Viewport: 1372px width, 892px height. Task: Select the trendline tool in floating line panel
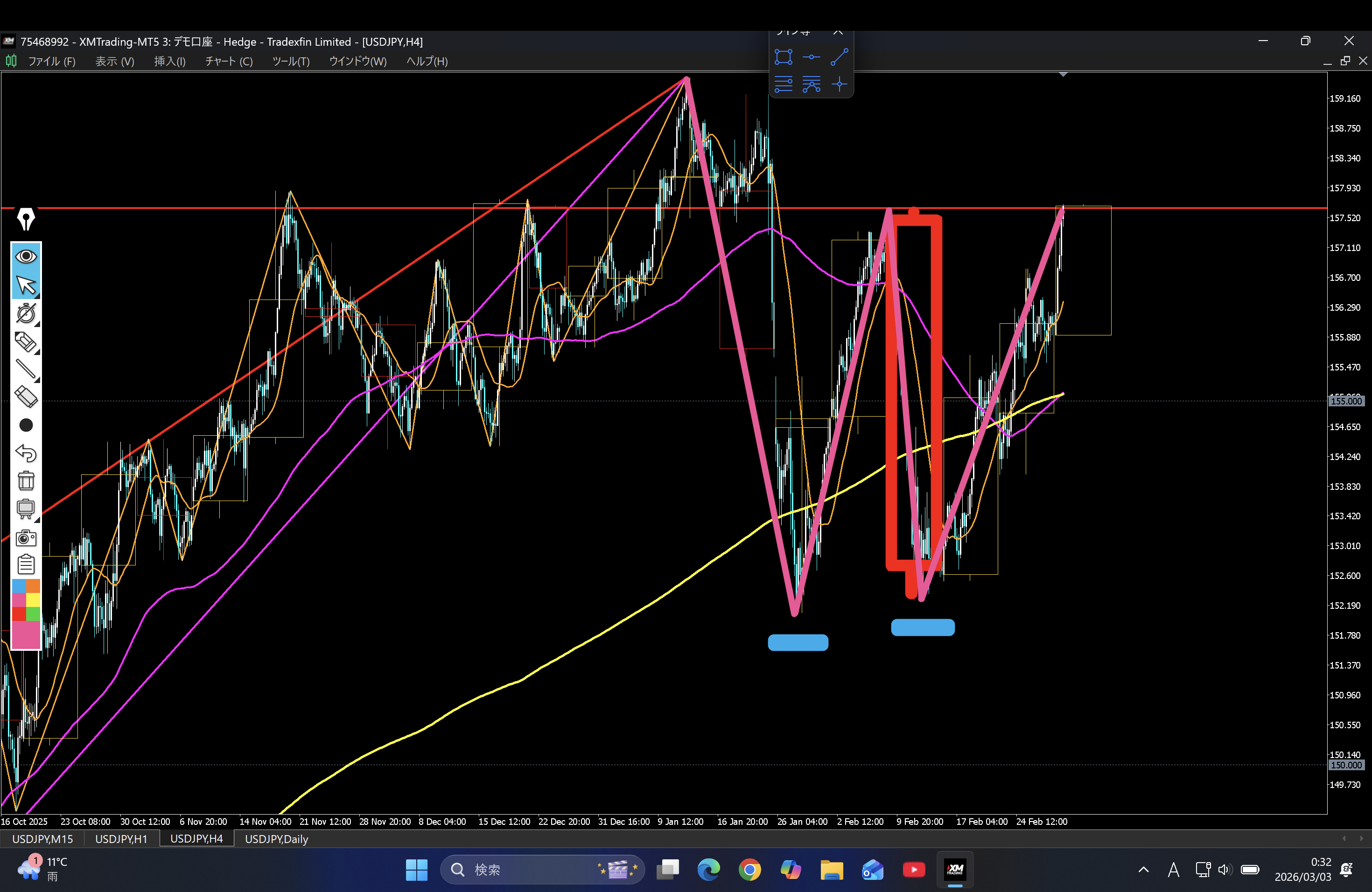(839, 57)
